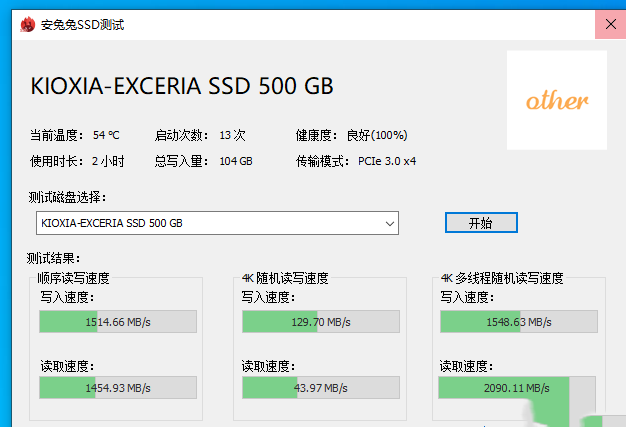The image size is (626, 427).
Task: Click the 4K 随机读写速度 group title
Action: [x=285, y=278]
